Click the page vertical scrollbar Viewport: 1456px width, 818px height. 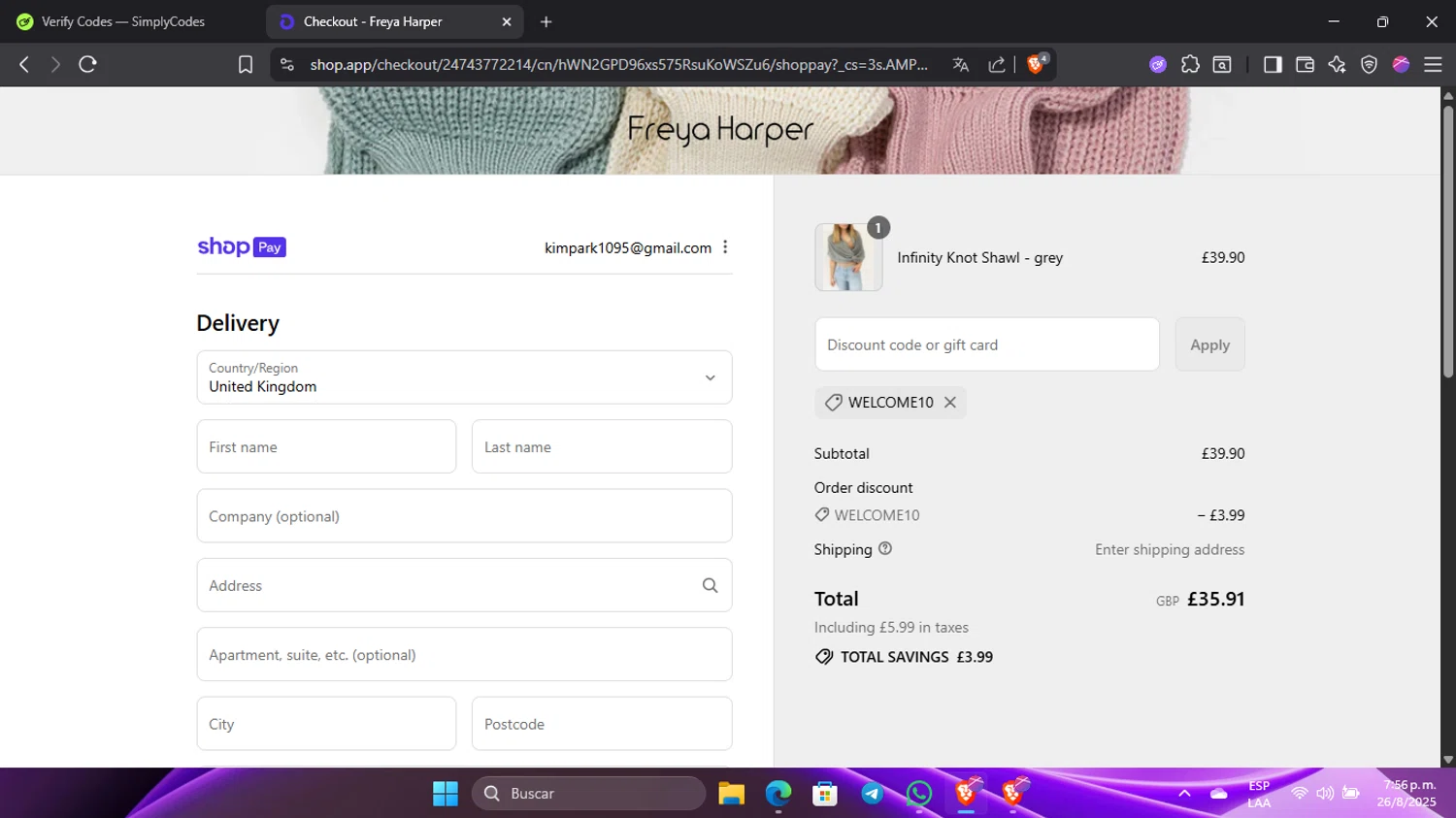(x=1448, y=240)
